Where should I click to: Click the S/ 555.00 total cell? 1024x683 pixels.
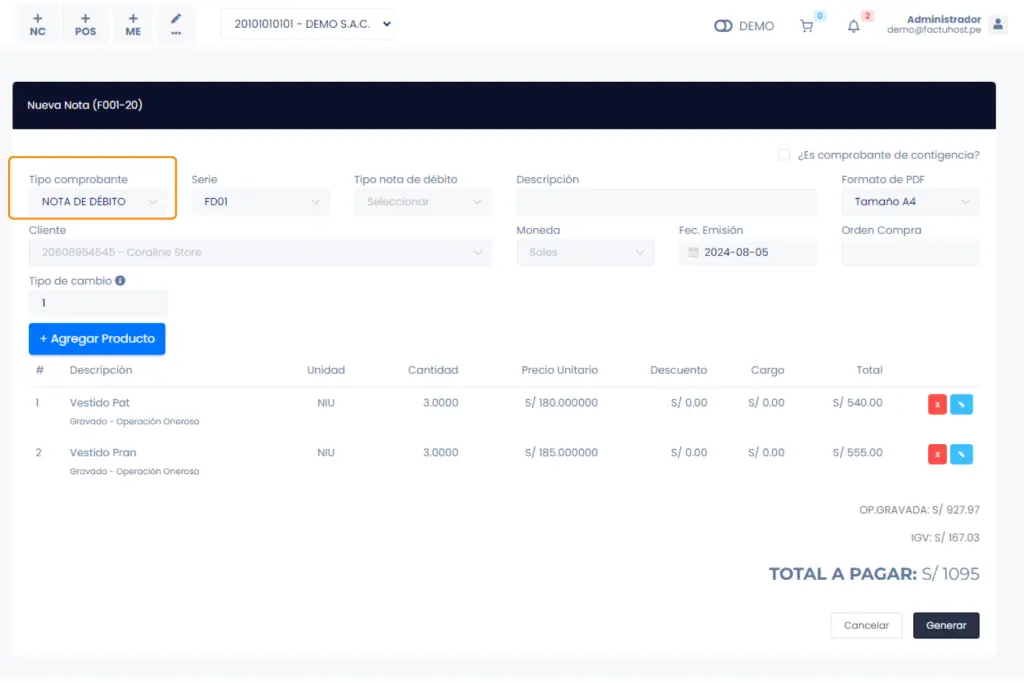tap(857, 453)
